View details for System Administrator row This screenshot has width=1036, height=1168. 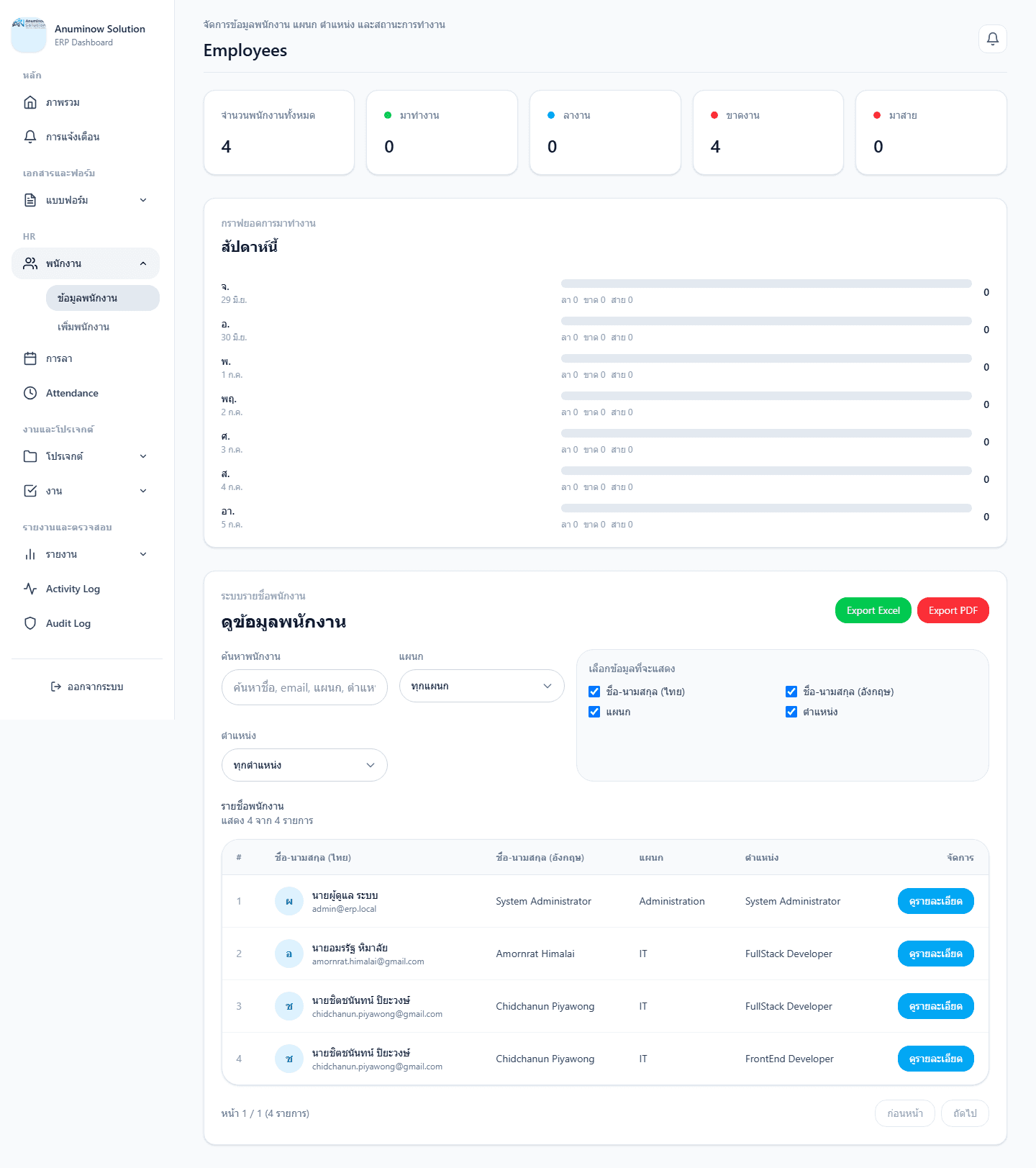tap(936, 901)
